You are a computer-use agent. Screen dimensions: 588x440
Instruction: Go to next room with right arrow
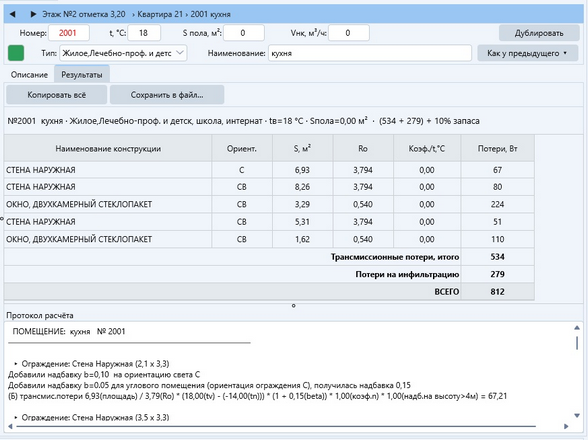pyautogui.click(x=33, y=14)
